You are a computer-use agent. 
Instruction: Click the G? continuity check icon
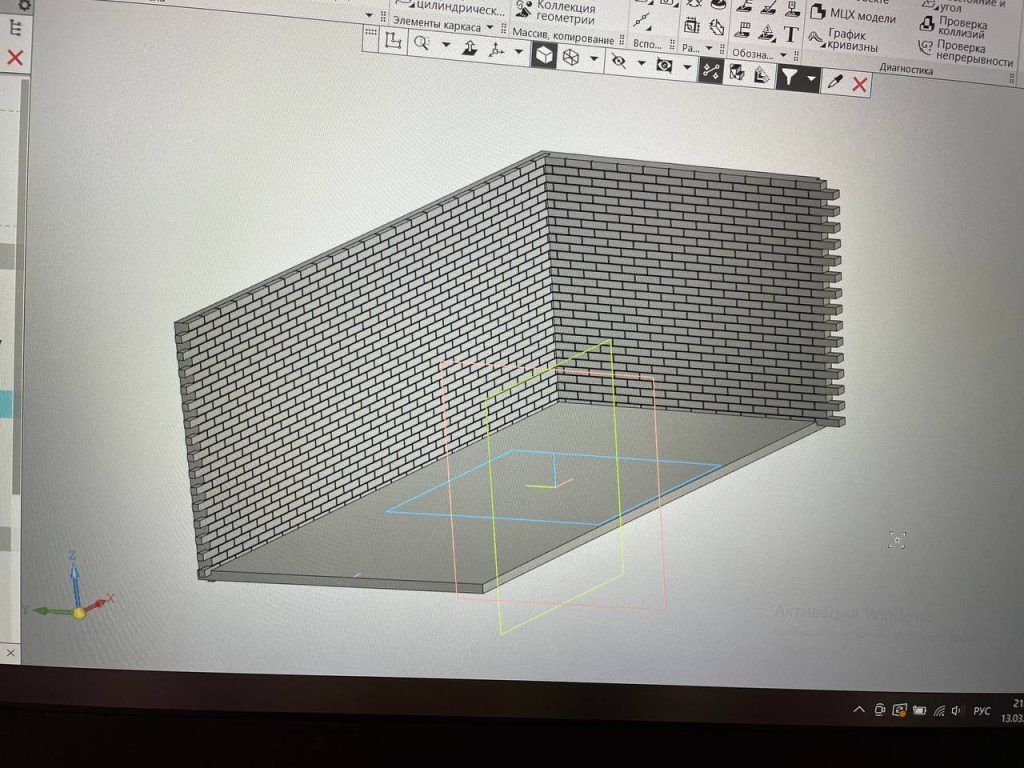point(925,48)
